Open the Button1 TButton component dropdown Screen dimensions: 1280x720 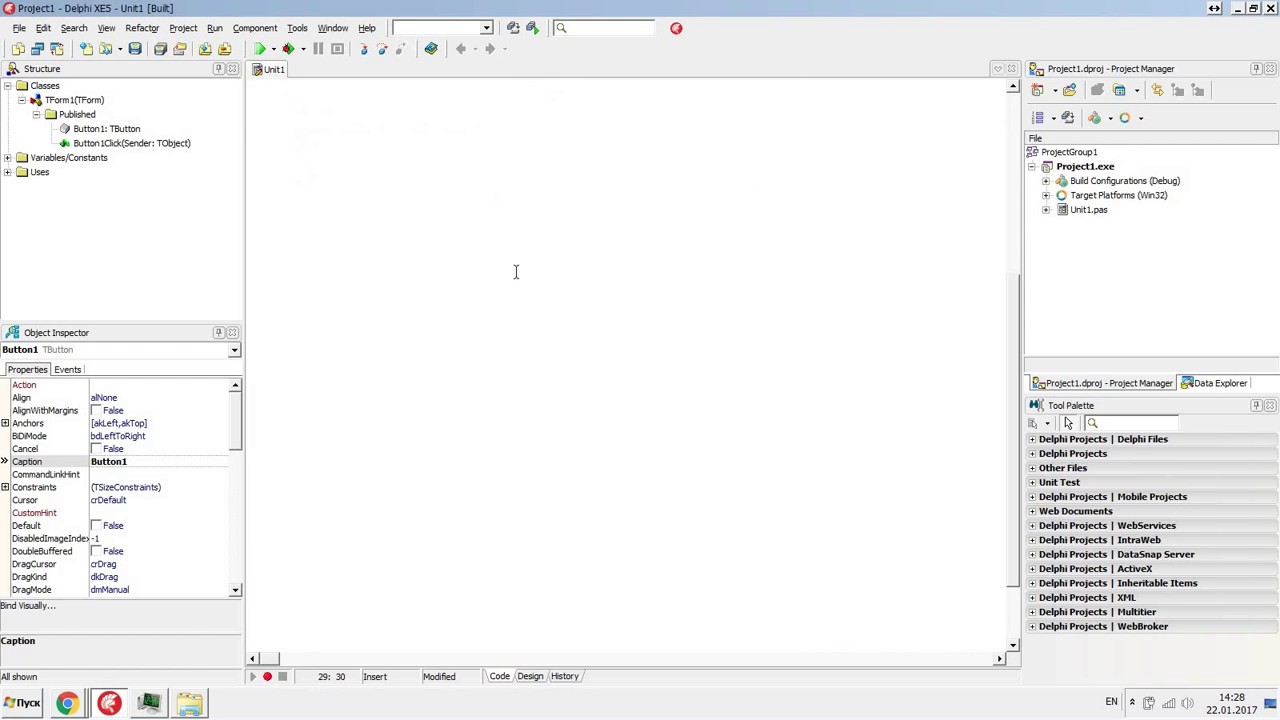tap(234, 350)
